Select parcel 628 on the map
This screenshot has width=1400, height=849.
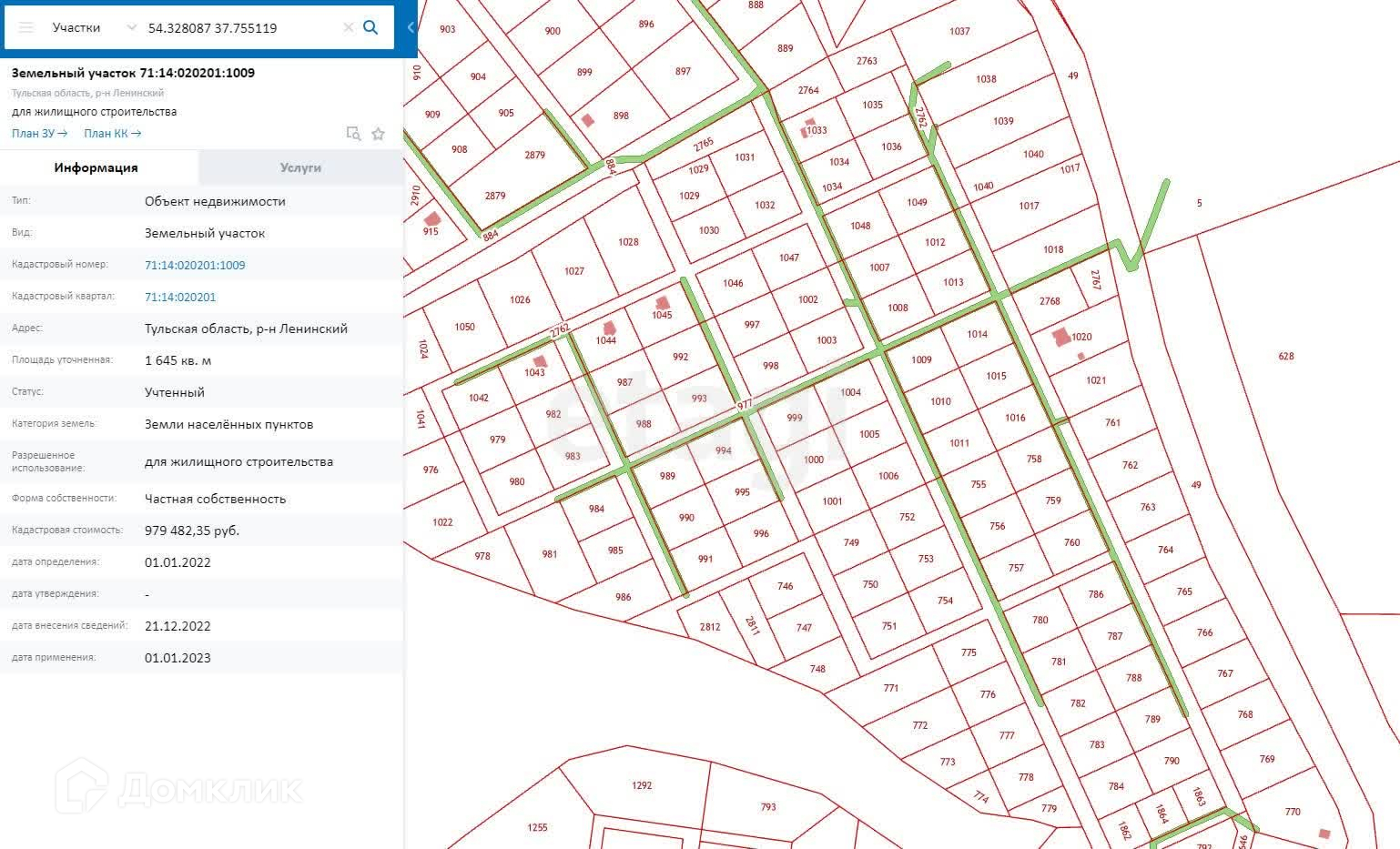pyautogui.click(x=1285, y=356)
